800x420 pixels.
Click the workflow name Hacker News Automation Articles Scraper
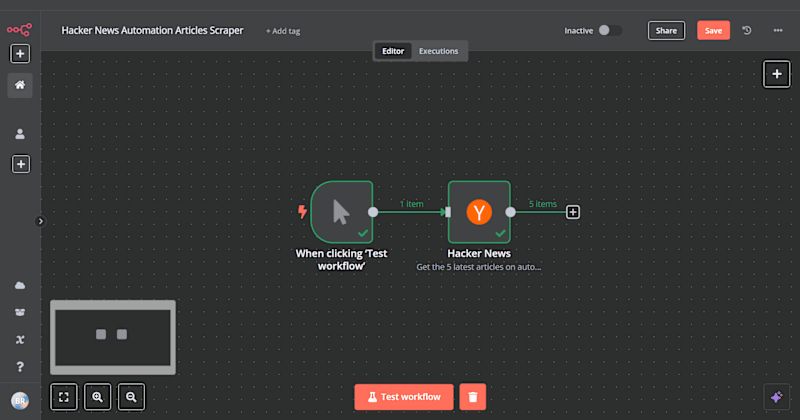click(x=152, y=31)
